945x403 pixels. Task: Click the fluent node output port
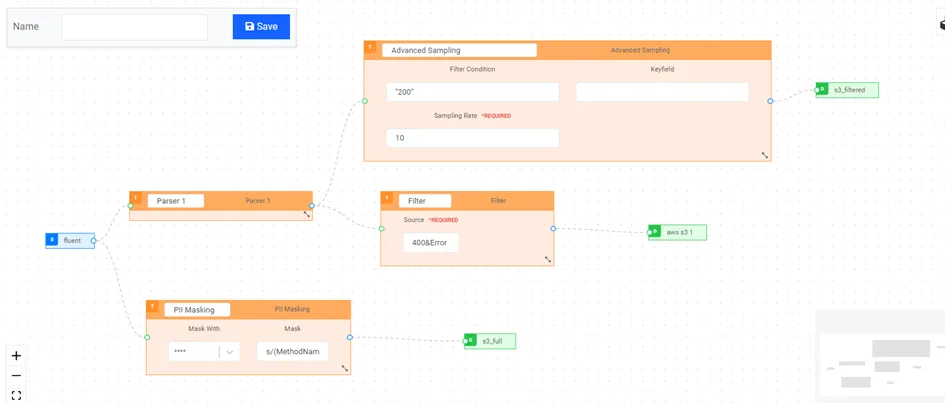(x=93, y=241)
